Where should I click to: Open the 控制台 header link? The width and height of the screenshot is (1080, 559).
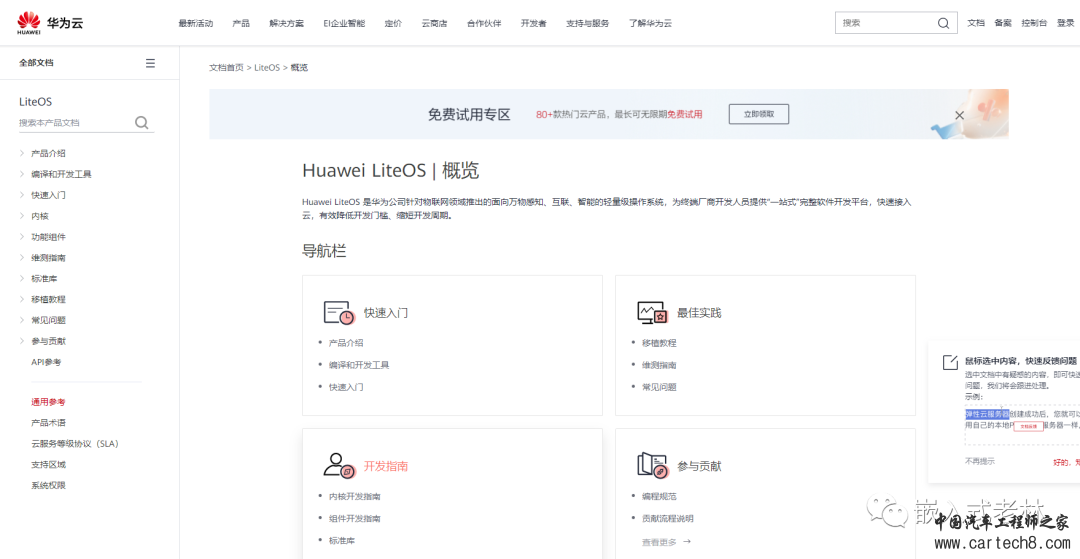coord(1034,23)
